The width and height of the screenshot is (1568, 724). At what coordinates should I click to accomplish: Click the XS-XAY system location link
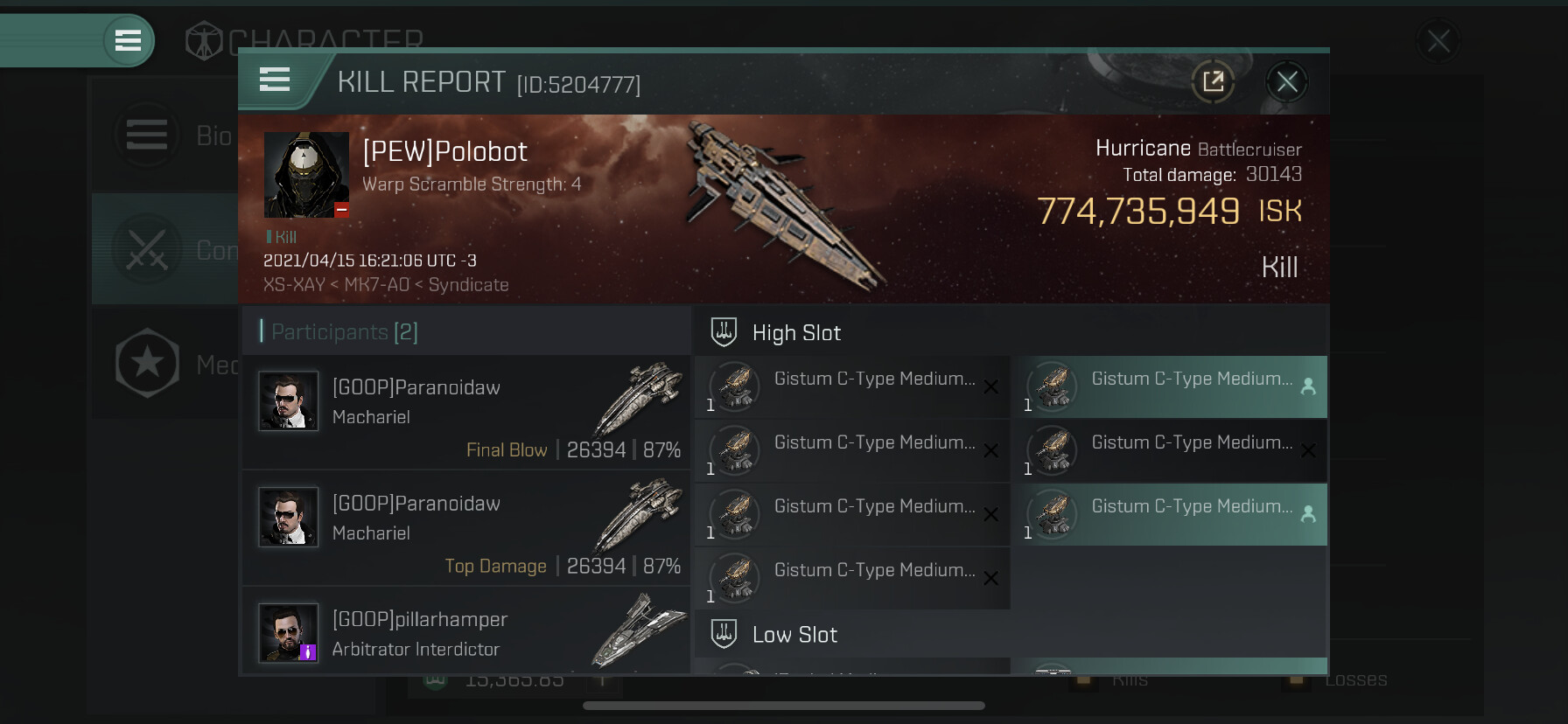[x=293, y=285]
